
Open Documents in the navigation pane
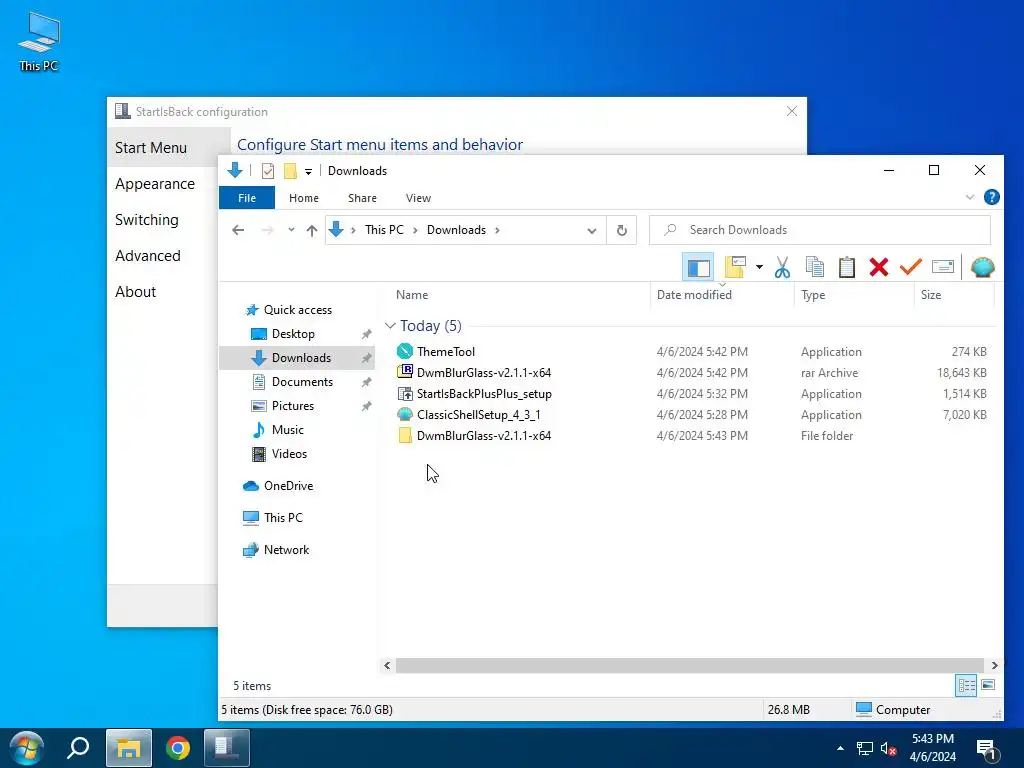click(x=302, y=381)
